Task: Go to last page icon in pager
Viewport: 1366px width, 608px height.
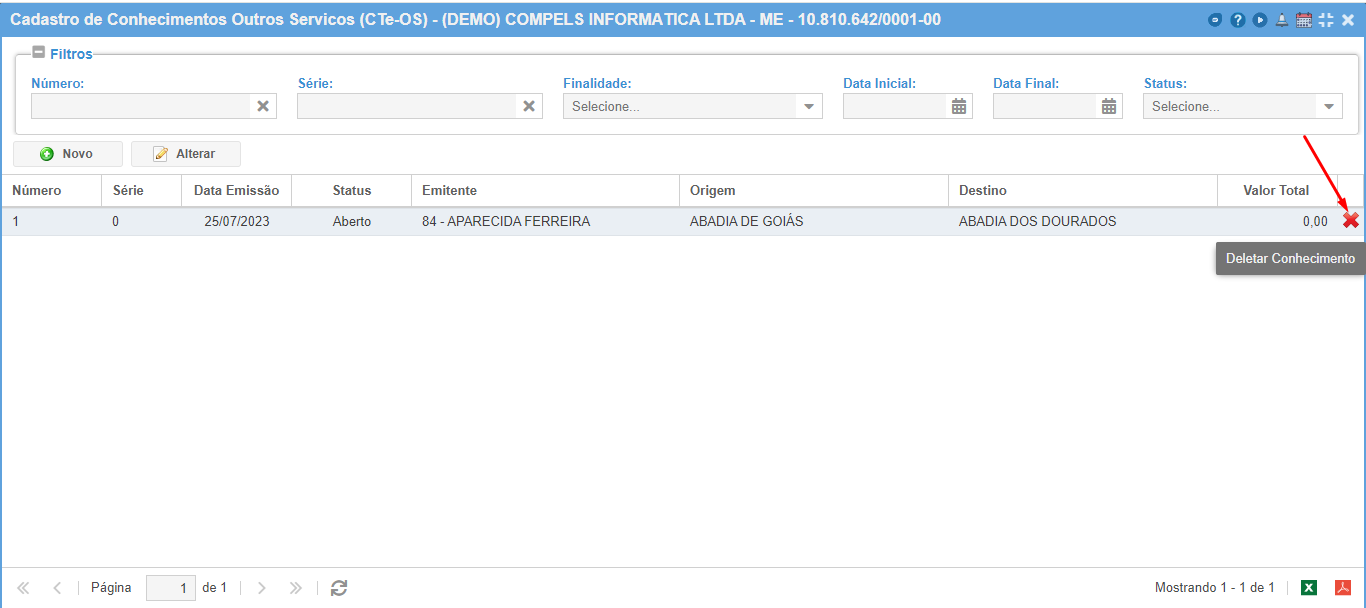Action: 295,588
